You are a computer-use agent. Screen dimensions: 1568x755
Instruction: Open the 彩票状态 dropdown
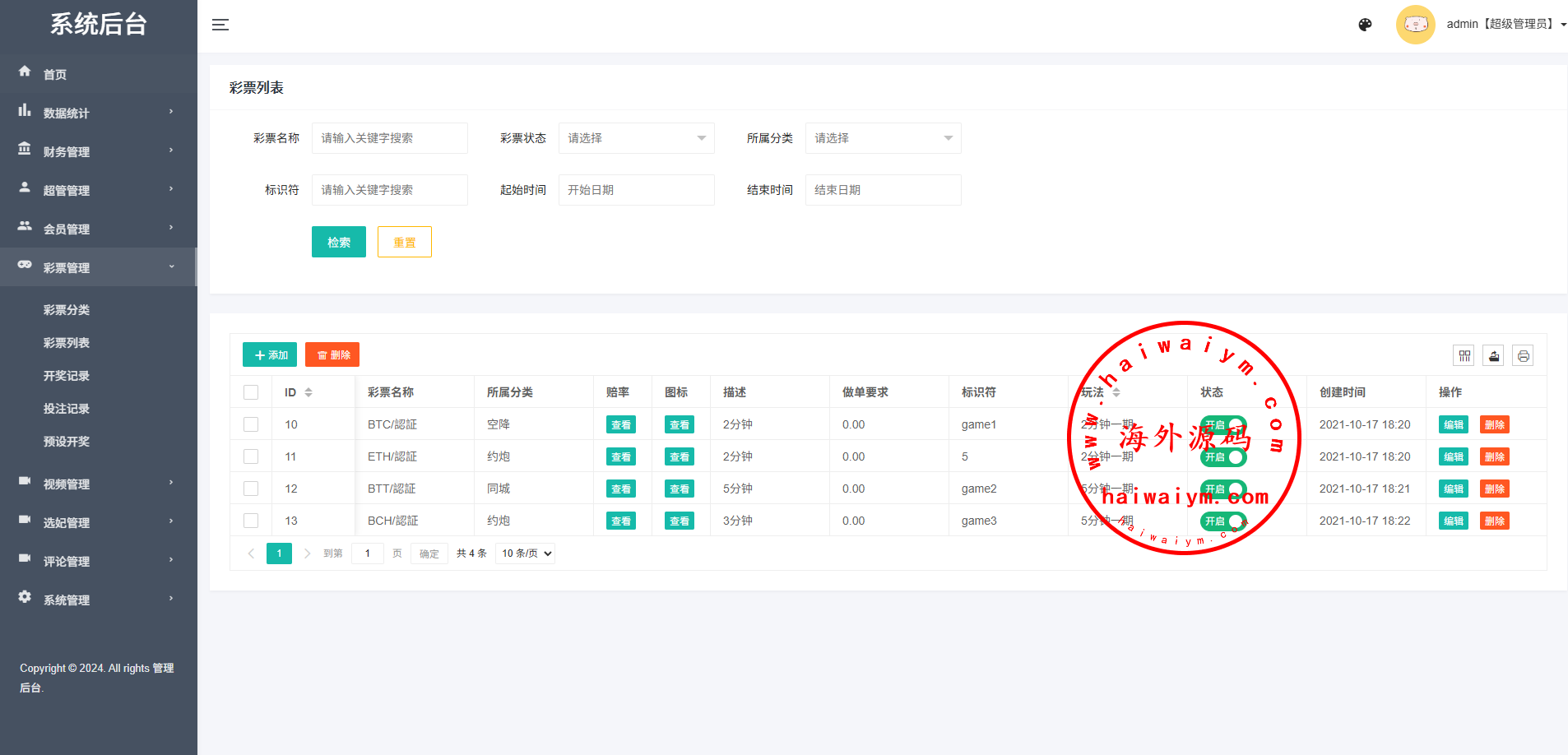click(x=636, y=138)
